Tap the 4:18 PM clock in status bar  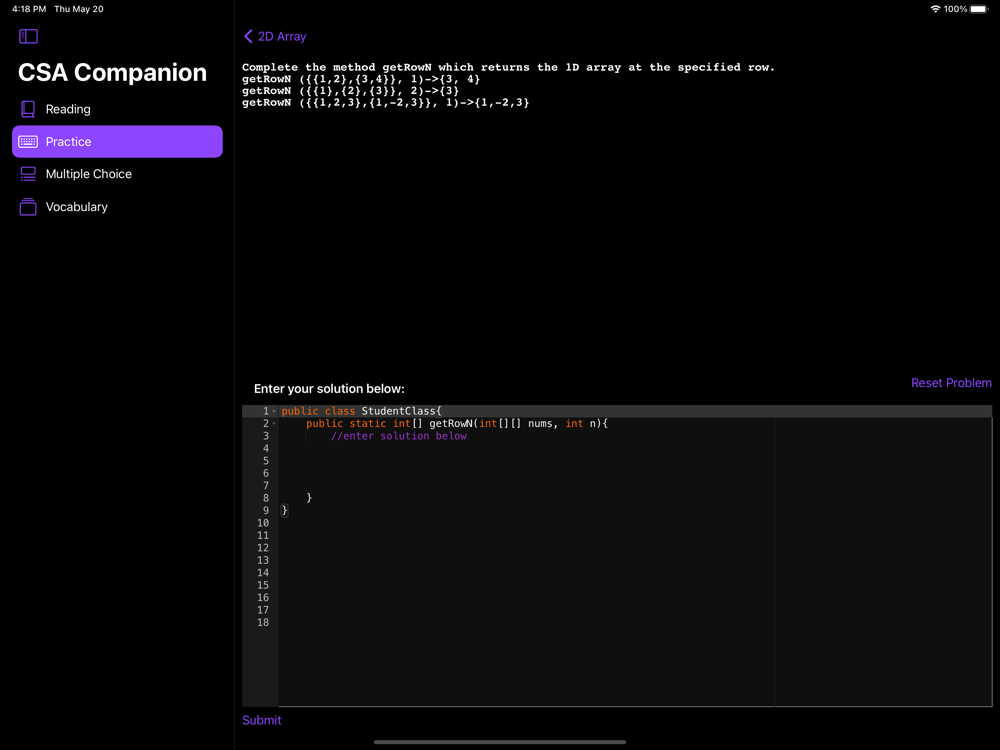click(29, 9)
